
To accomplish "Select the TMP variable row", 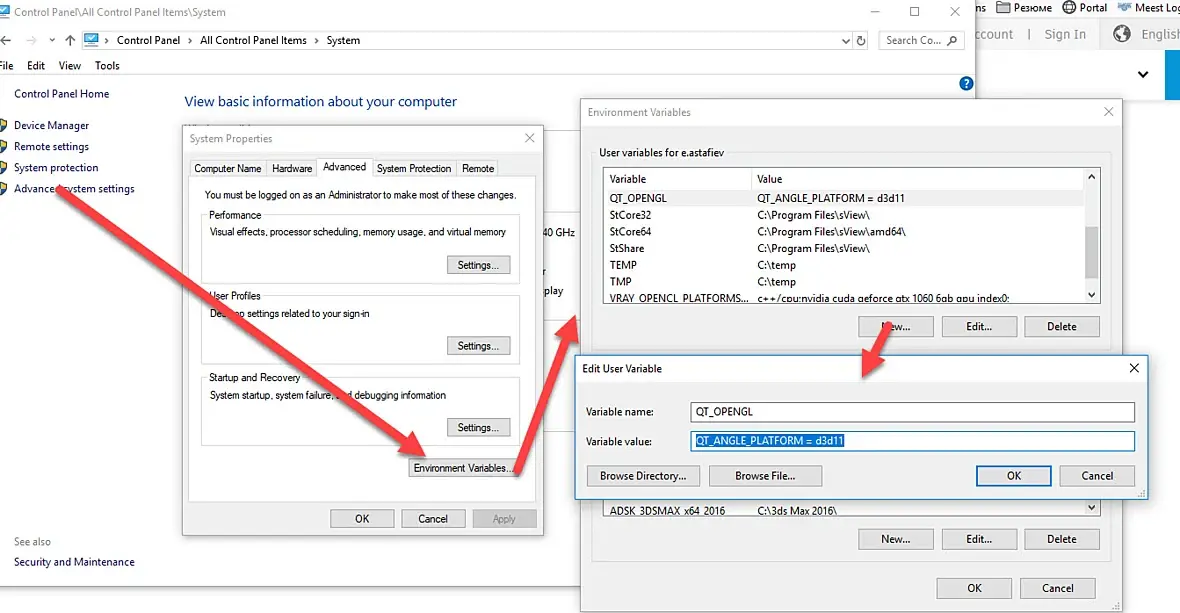I will [843, 281].
